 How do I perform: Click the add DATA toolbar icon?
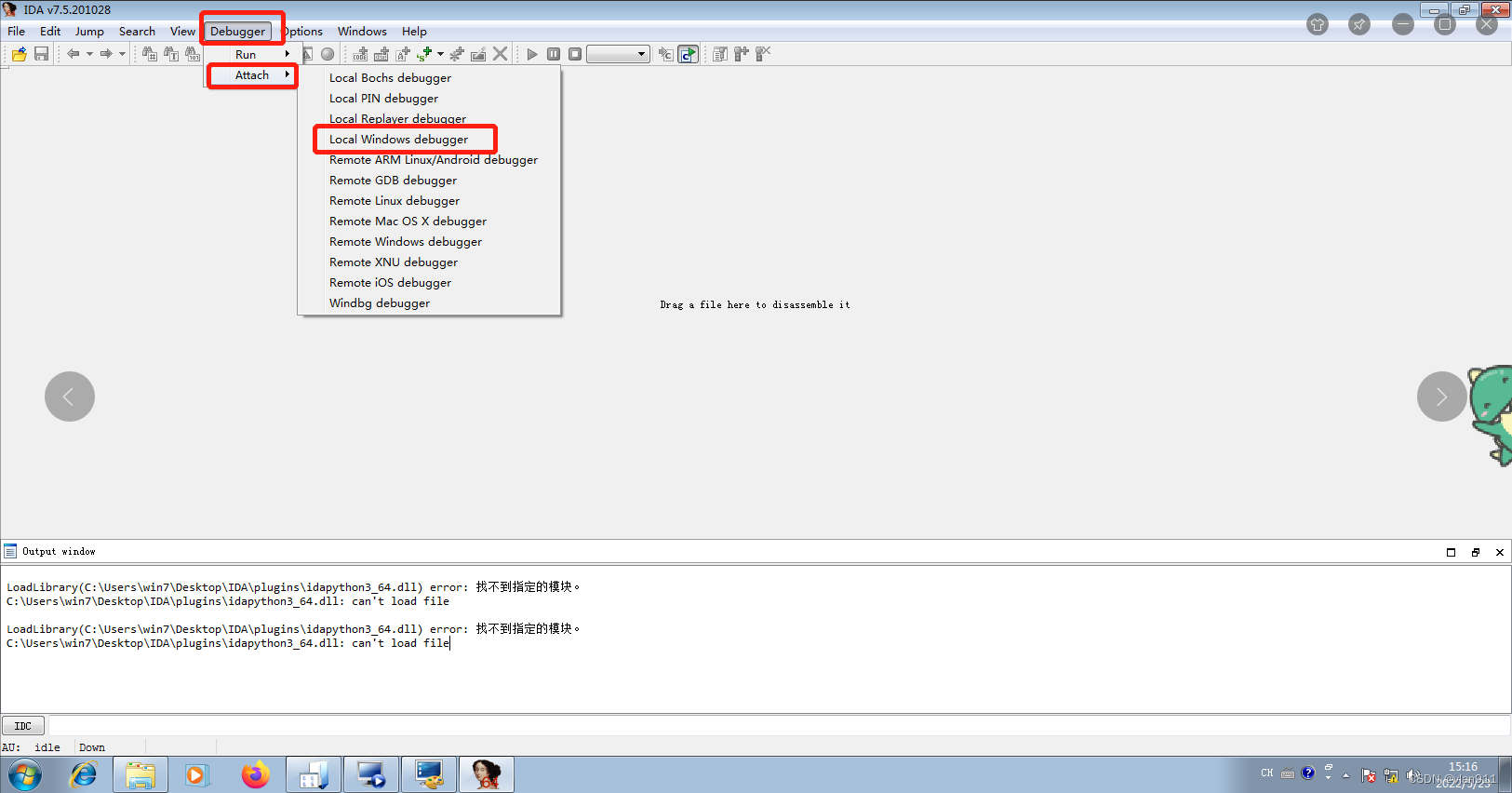coord(381,54)
